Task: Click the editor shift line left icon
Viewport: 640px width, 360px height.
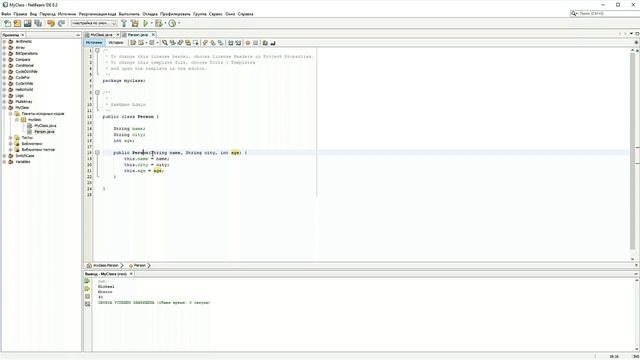Action: pyautogui.click(x=230, y=43)
